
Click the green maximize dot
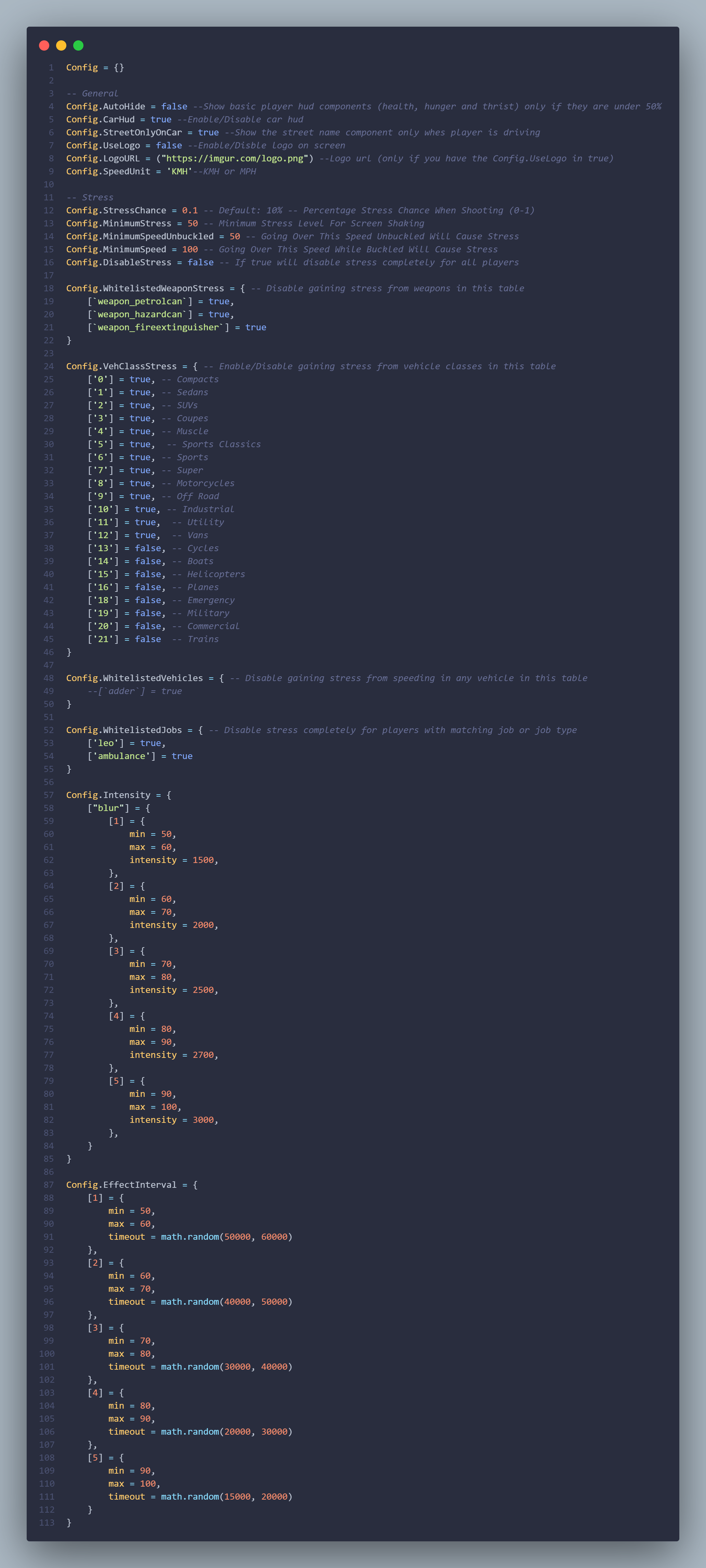coord(78,46)
